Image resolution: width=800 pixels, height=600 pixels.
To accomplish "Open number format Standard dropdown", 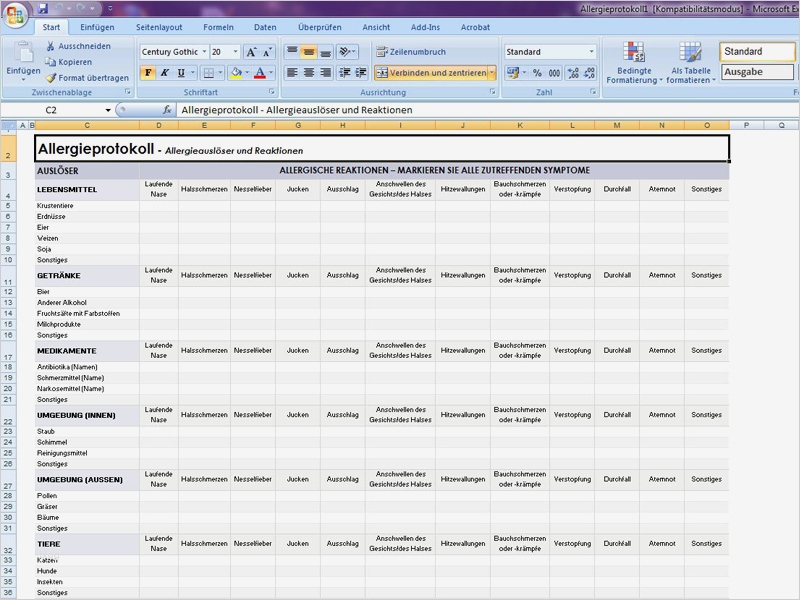I will pyautogui.click(x=591, y=52).
